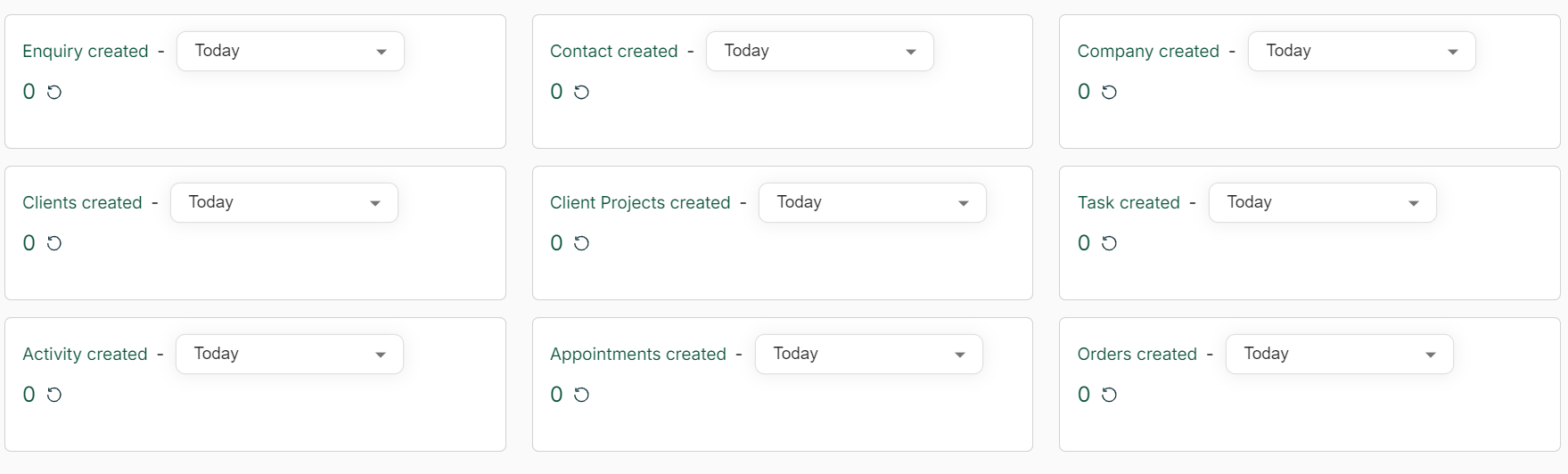The image size is (1568, 474).
Task: Refresh the Clients created count
Action: click(54, 243)
